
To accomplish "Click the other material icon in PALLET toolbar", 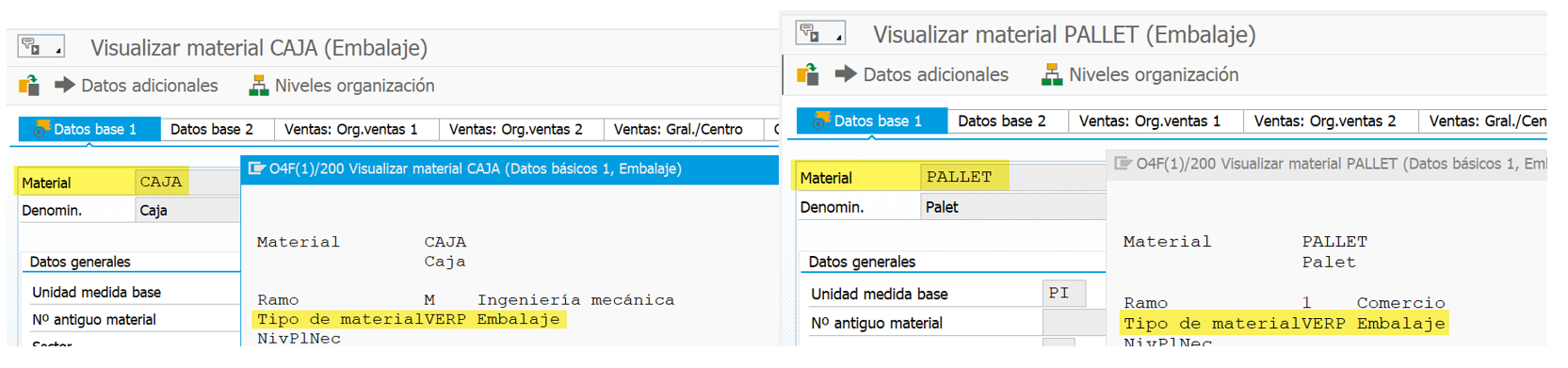I will pos(808,74).
